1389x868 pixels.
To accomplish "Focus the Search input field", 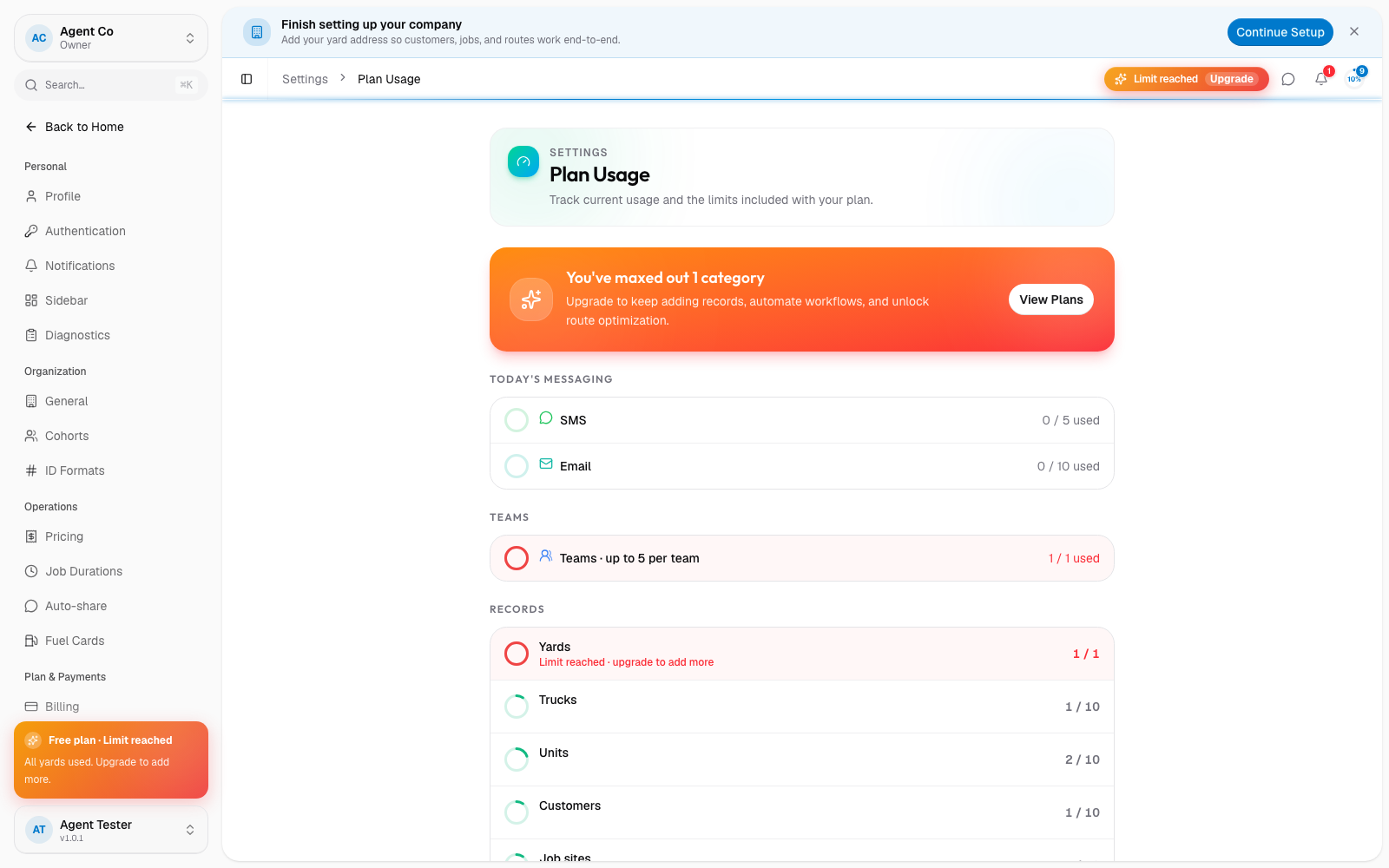I will coord(111,85).
